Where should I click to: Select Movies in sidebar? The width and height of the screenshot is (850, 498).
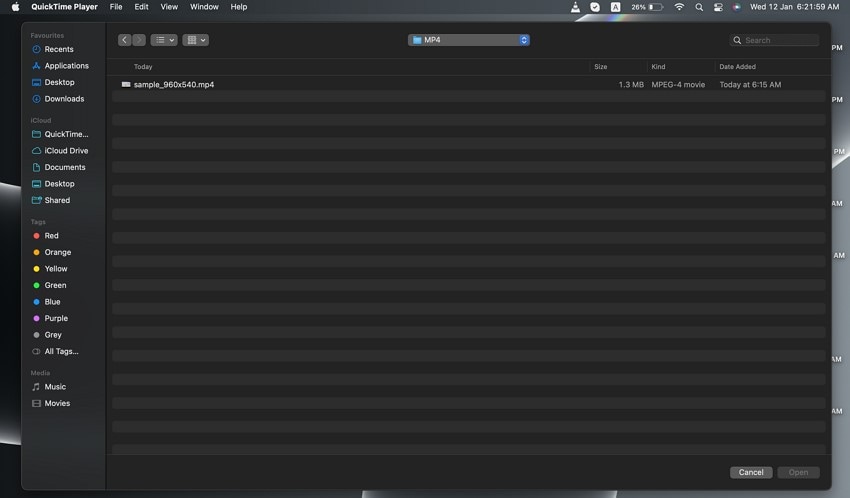tap(57, 403)
